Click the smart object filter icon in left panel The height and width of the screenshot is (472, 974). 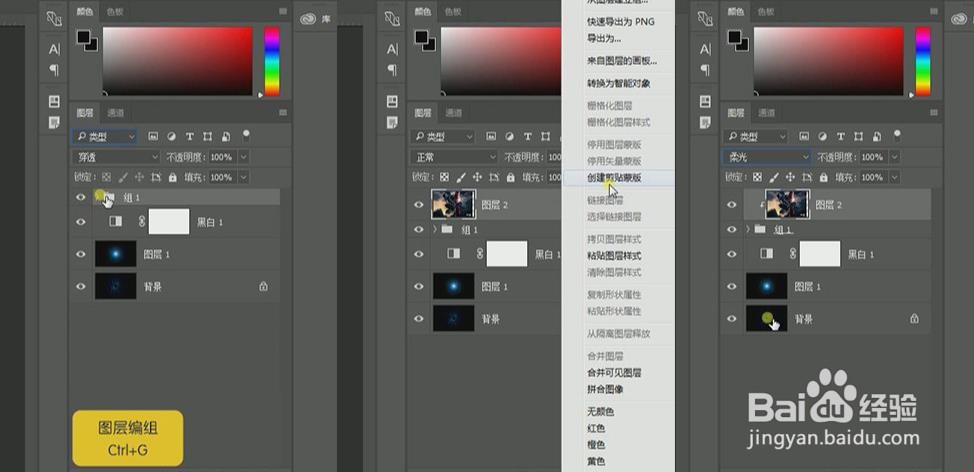[226, 136]
